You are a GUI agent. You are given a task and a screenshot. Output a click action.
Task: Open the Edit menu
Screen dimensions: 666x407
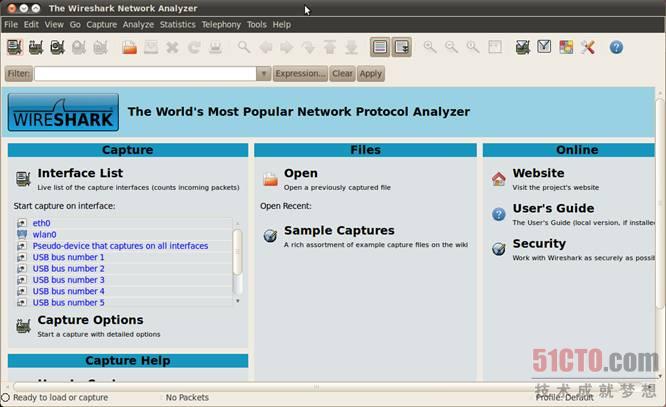pyautogui.click(x=31, y=25)
